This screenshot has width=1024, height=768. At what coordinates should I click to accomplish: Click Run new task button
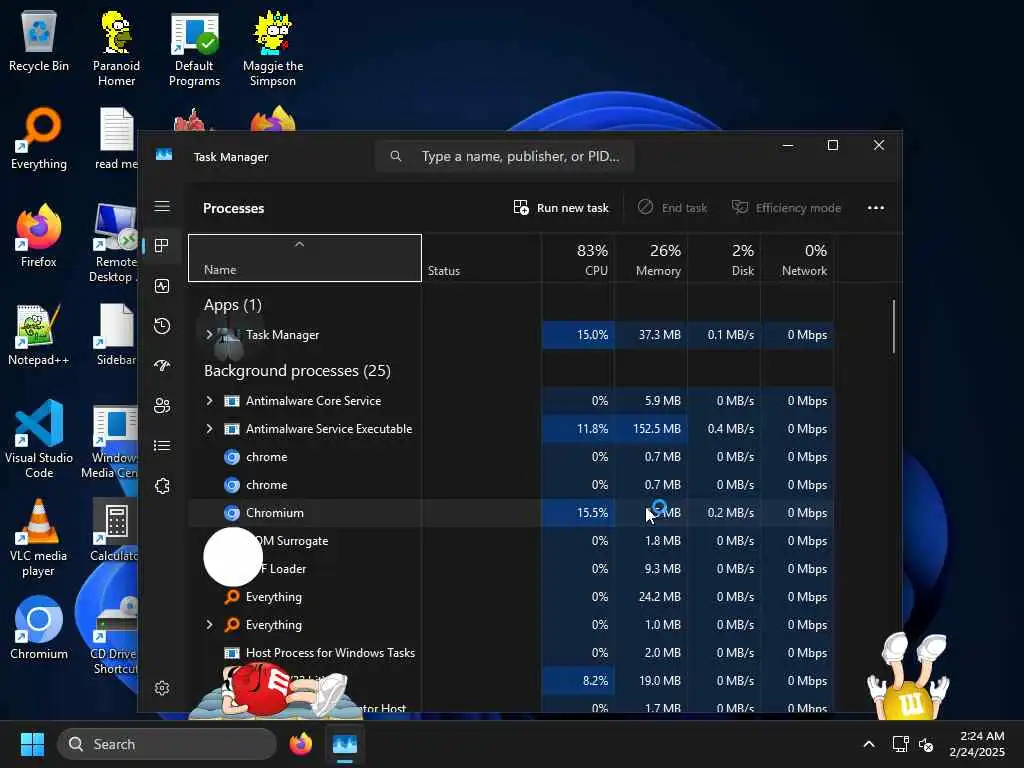tap(561, 208)
